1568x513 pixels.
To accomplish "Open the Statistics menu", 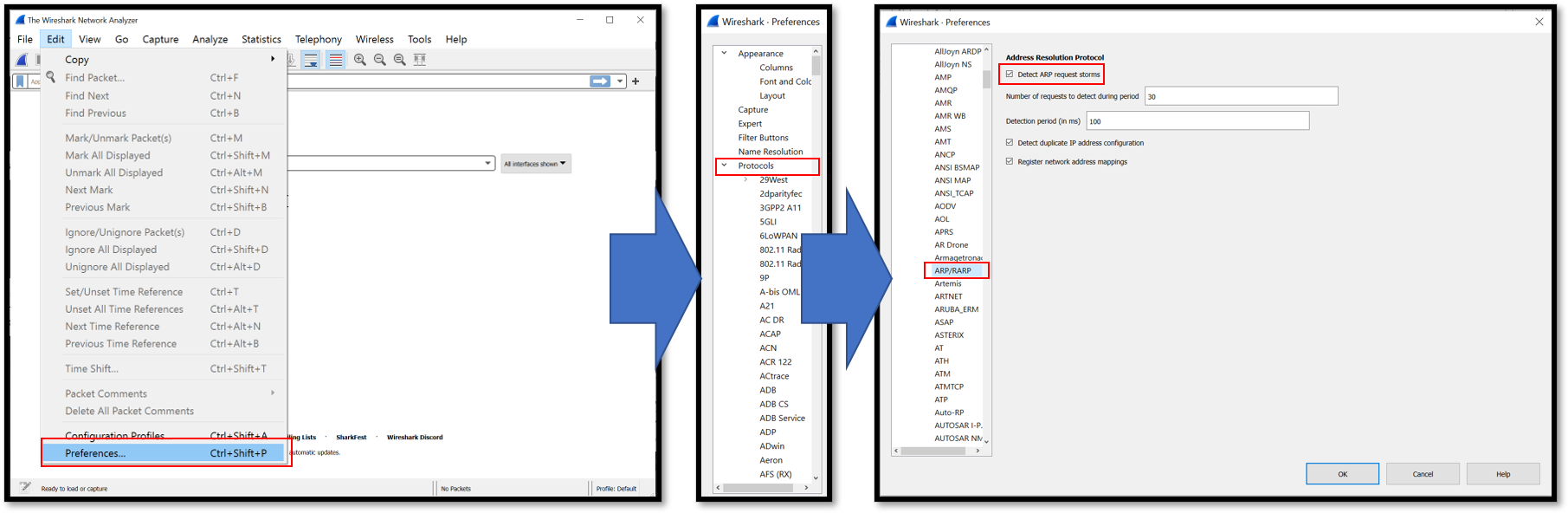I will 261,39.
